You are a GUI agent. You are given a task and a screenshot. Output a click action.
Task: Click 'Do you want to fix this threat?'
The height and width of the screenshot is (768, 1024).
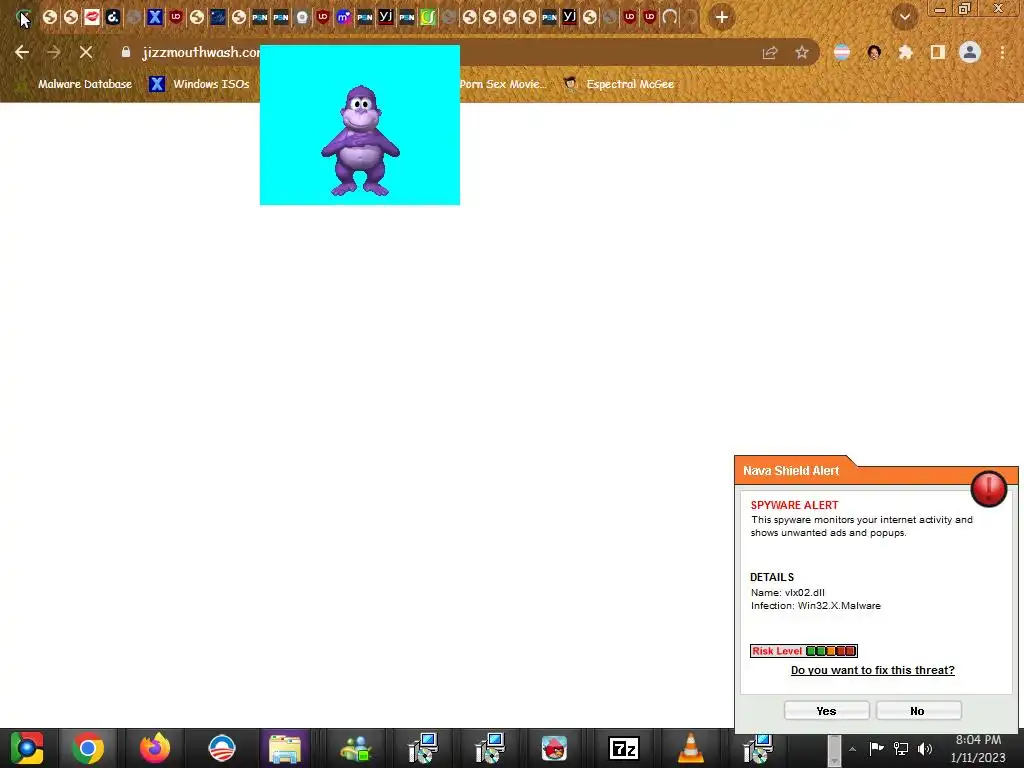(872, 670)
